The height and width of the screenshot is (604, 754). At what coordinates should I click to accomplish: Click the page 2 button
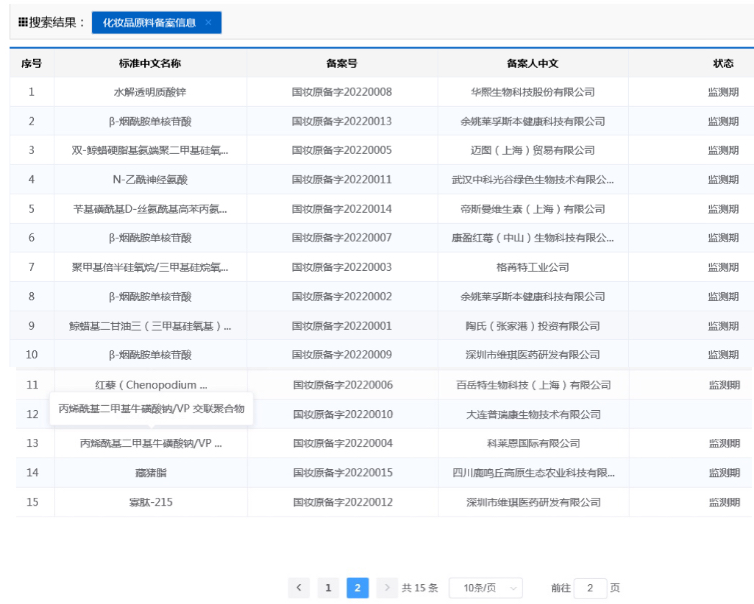coord(357,588)
